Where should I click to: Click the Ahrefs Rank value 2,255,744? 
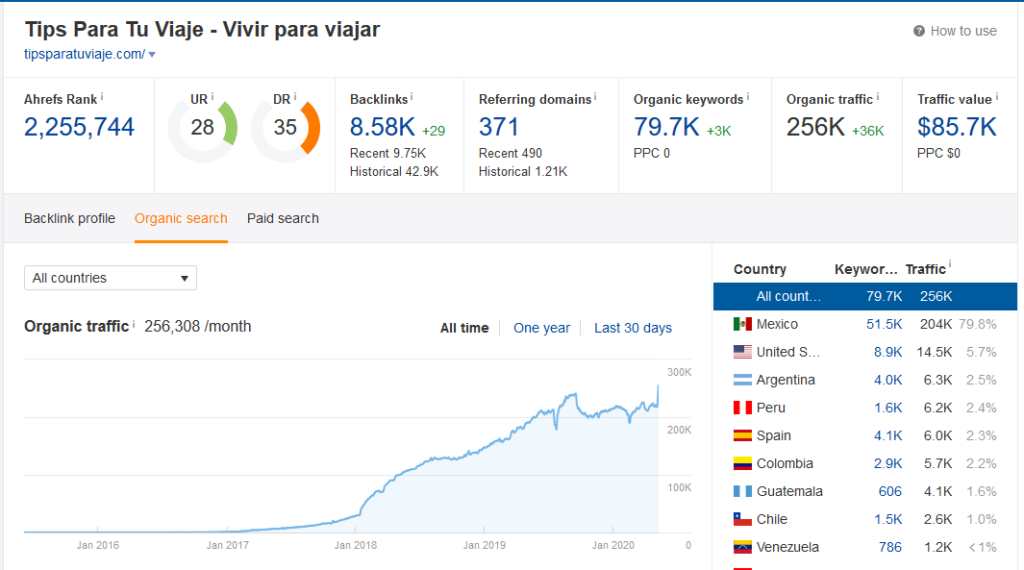point(79,127)
